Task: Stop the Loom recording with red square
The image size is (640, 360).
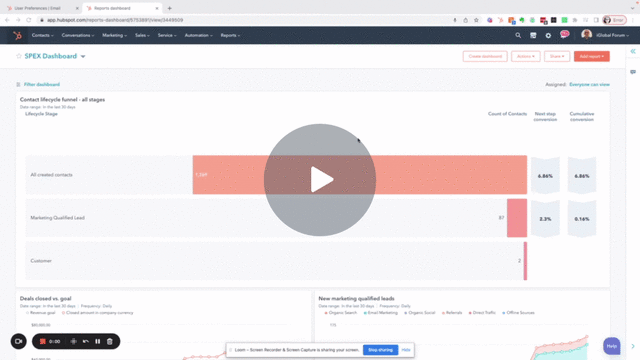Action: (x=42, y=341)
